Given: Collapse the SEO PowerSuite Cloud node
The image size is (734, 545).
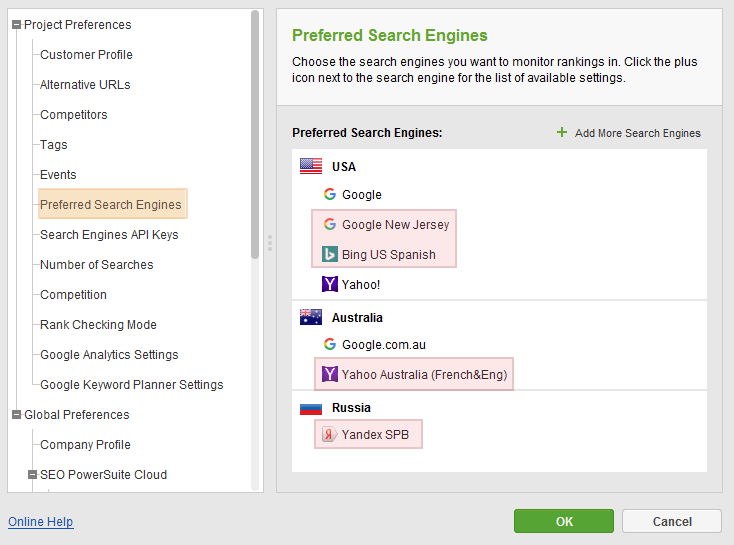Looking at the screenshot, I should coord(32,474).
